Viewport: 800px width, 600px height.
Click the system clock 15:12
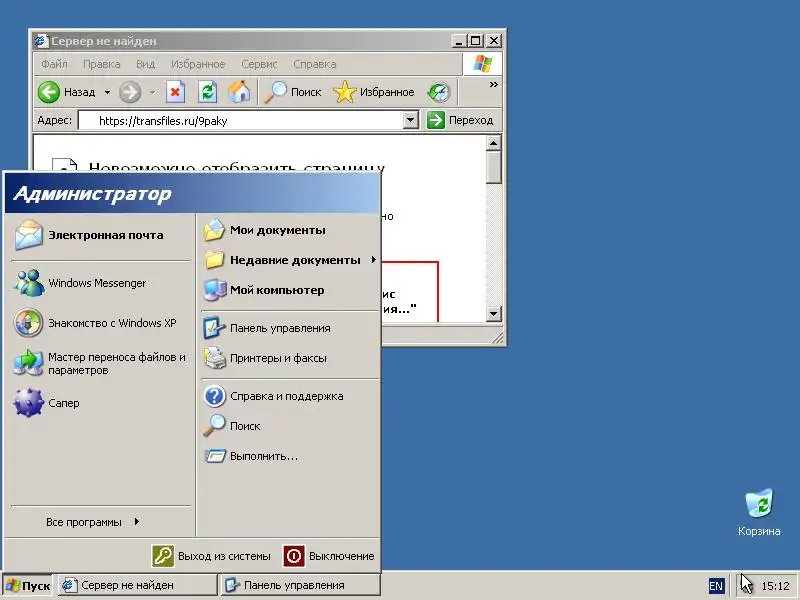pyautogui.click(x=775, y=586)
